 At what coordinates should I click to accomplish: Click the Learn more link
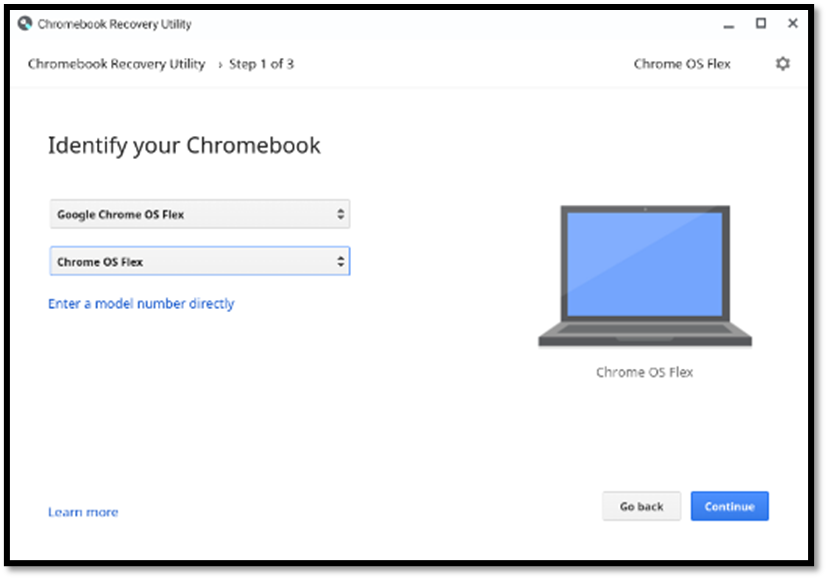point(83,511)
